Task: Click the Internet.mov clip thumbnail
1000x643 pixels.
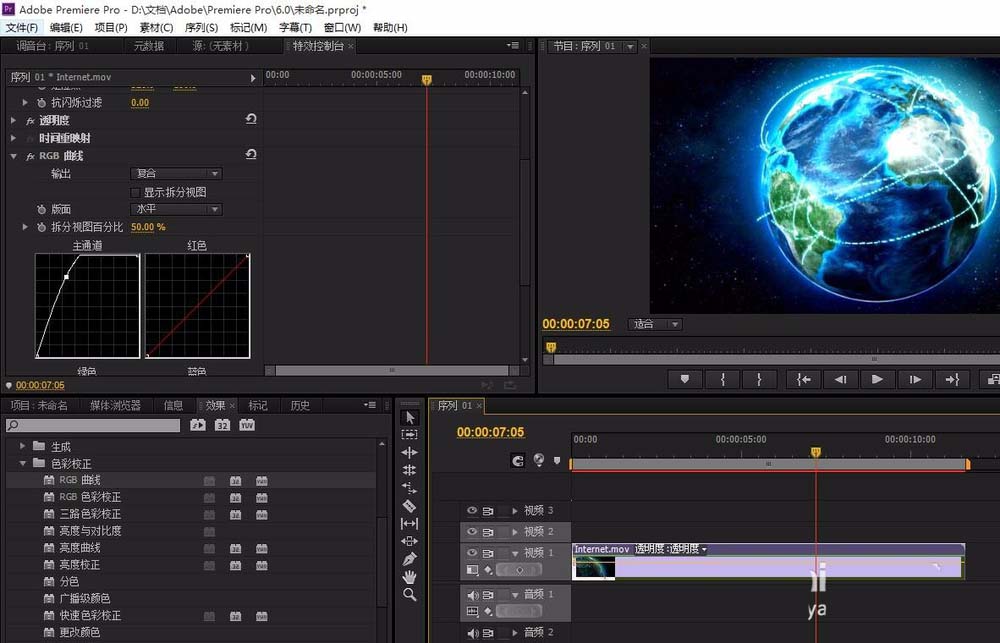Action: click(594, 567)
